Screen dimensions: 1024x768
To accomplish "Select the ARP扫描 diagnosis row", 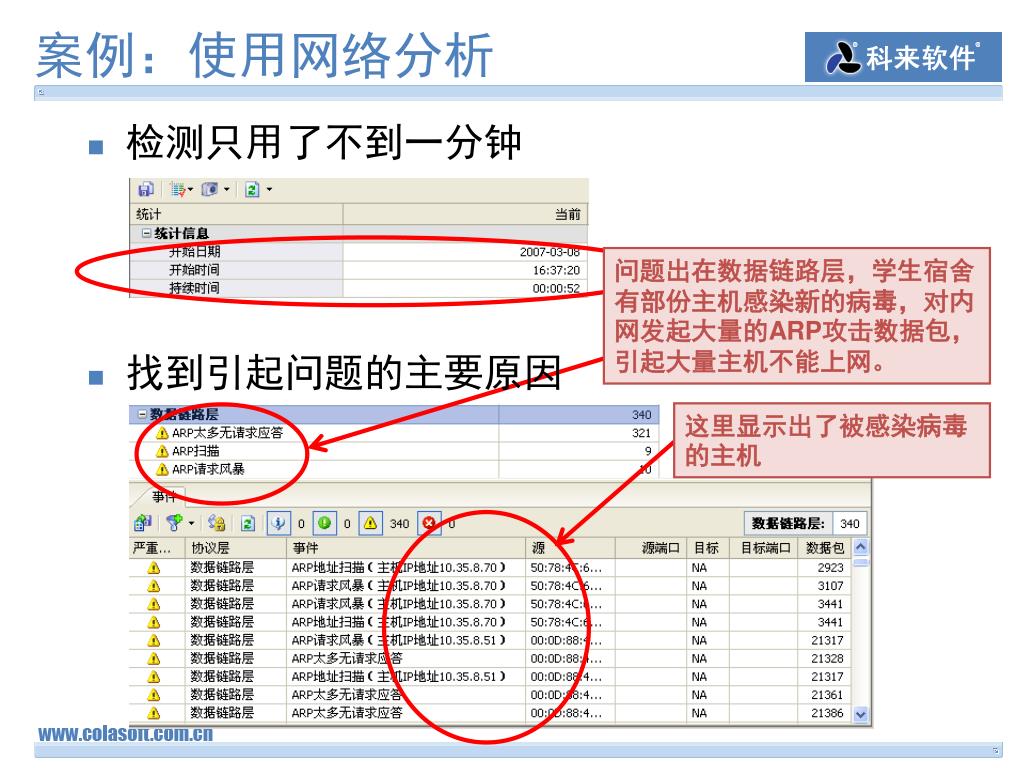I will tap(394, 451).
